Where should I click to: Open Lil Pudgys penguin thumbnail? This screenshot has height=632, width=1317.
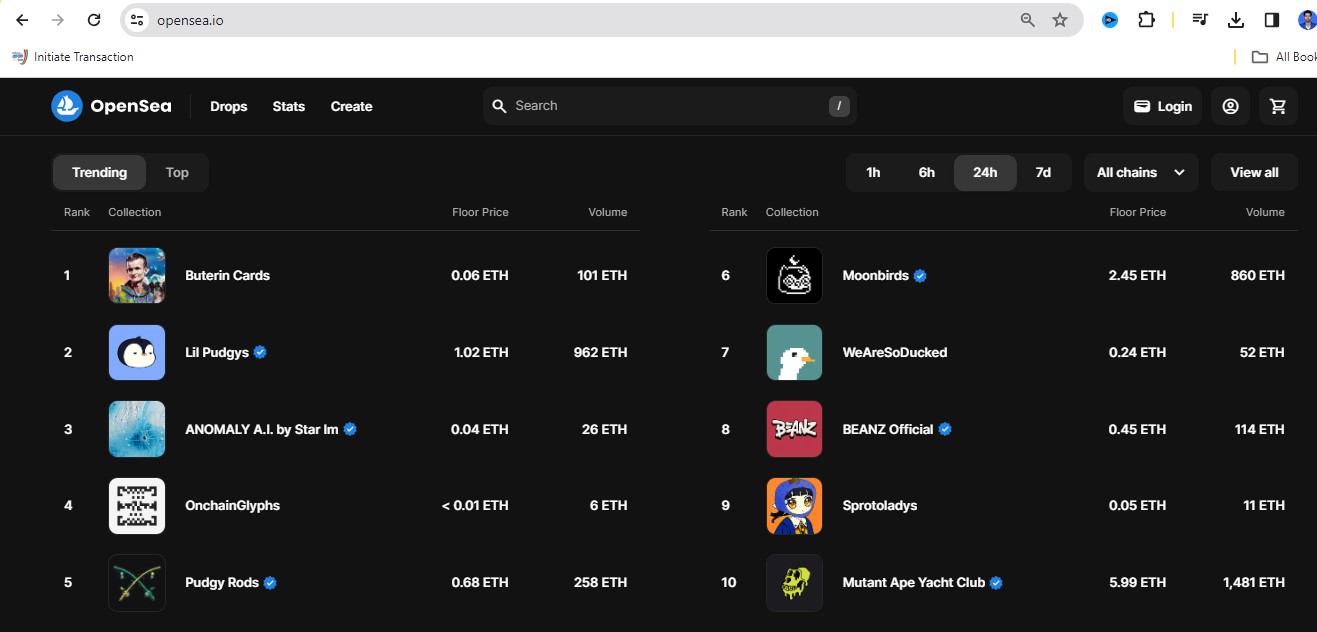(x=137, y=352)
